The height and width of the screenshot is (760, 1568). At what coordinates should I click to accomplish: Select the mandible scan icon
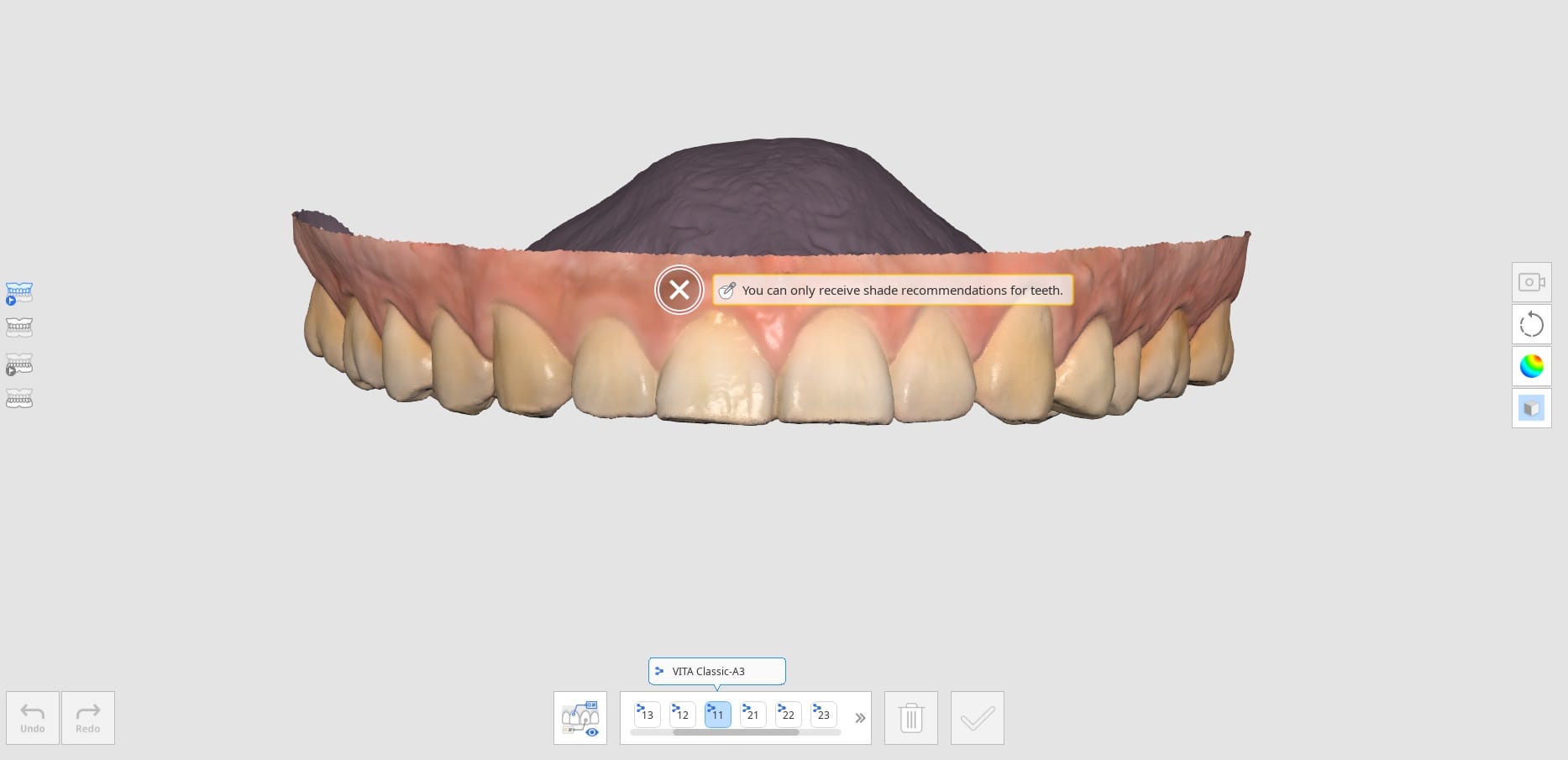coord(19,399)
